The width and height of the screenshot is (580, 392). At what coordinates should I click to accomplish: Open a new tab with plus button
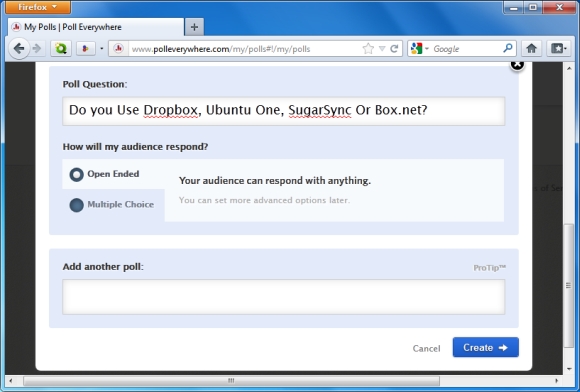point(194,27)
